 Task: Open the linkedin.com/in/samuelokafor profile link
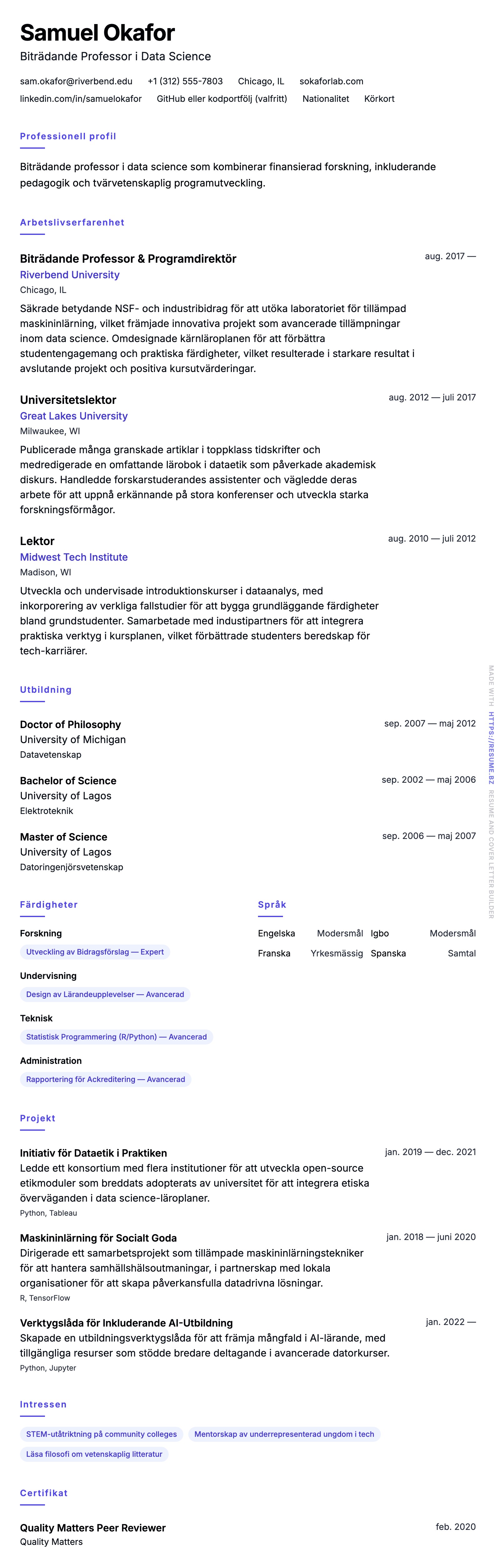click(80, 99)
